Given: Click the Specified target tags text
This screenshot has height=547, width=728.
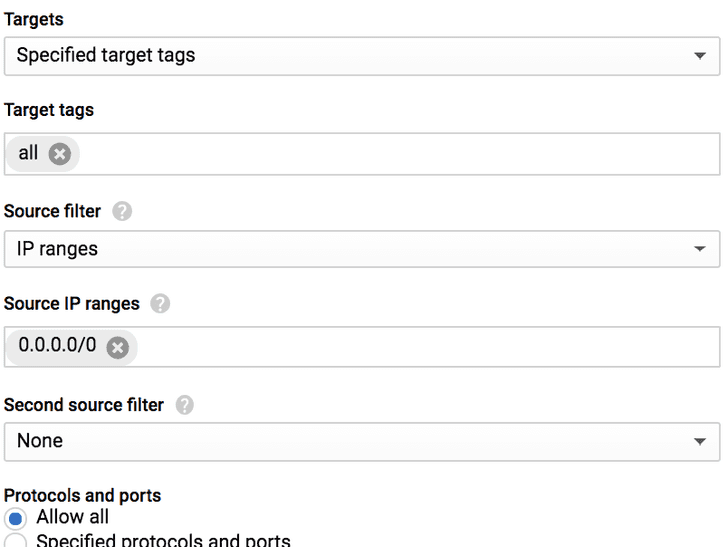Looking at the screenshot, I should [x=105, y=56].
